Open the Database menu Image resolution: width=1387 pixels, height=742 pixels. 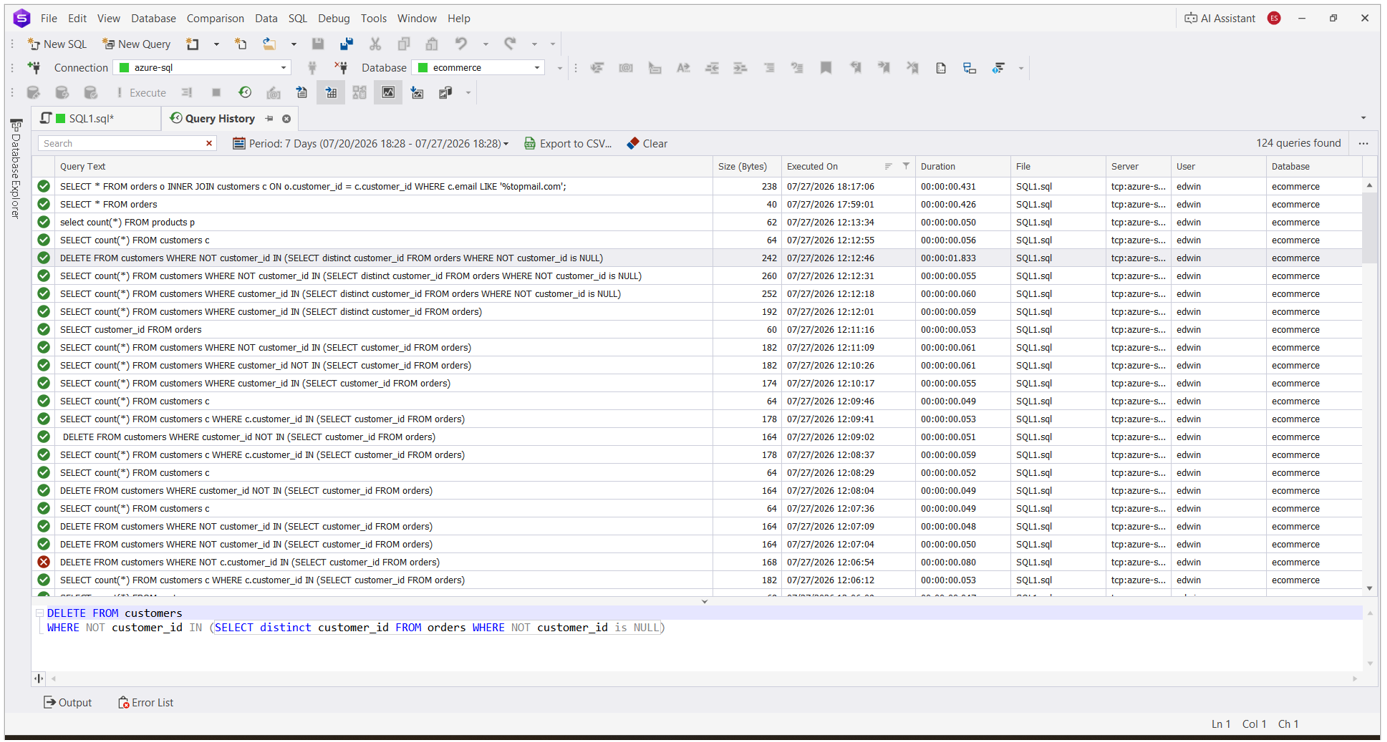click(153, 18)
